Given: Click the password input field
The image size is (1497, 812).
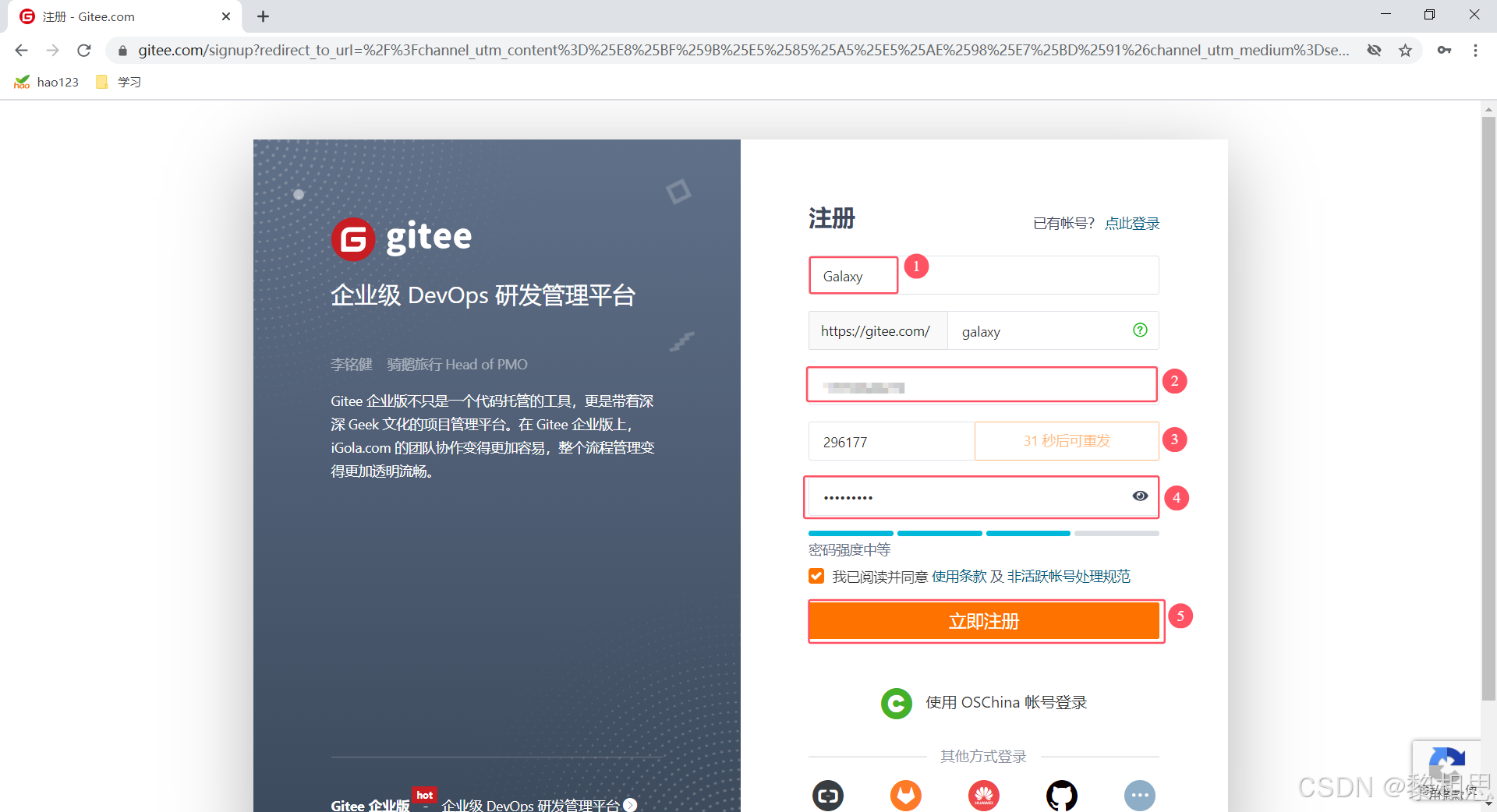Looking at the screenshot, I should click(x=982, y=496).
